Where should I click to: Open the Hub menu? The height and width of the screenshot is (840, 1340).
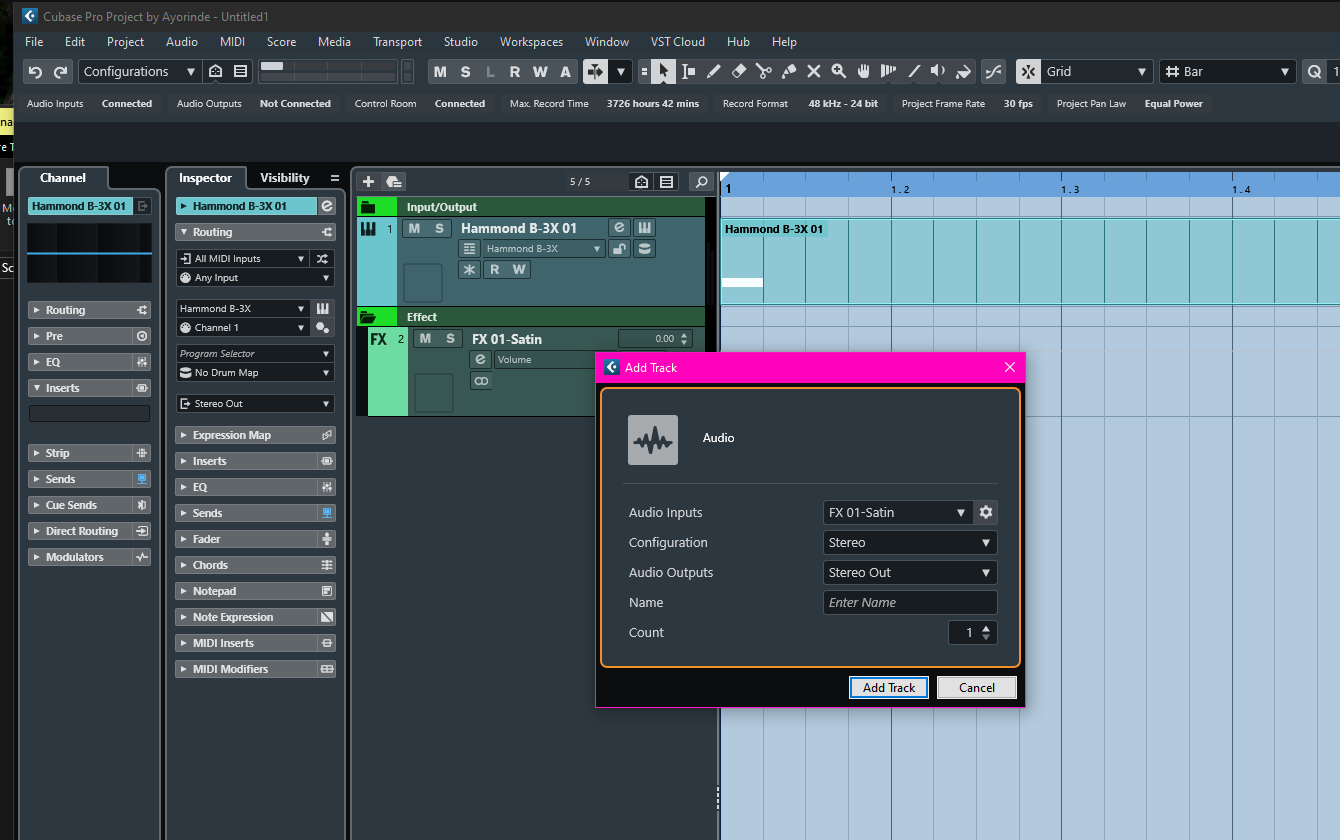739,42
